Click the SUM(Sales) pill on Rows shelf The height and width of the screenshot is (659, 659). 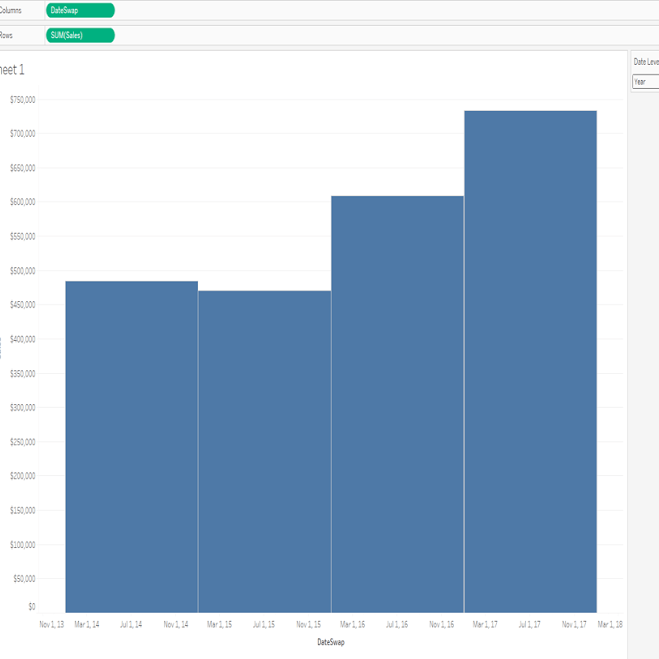pyautogui.click(x=80, y=35)
